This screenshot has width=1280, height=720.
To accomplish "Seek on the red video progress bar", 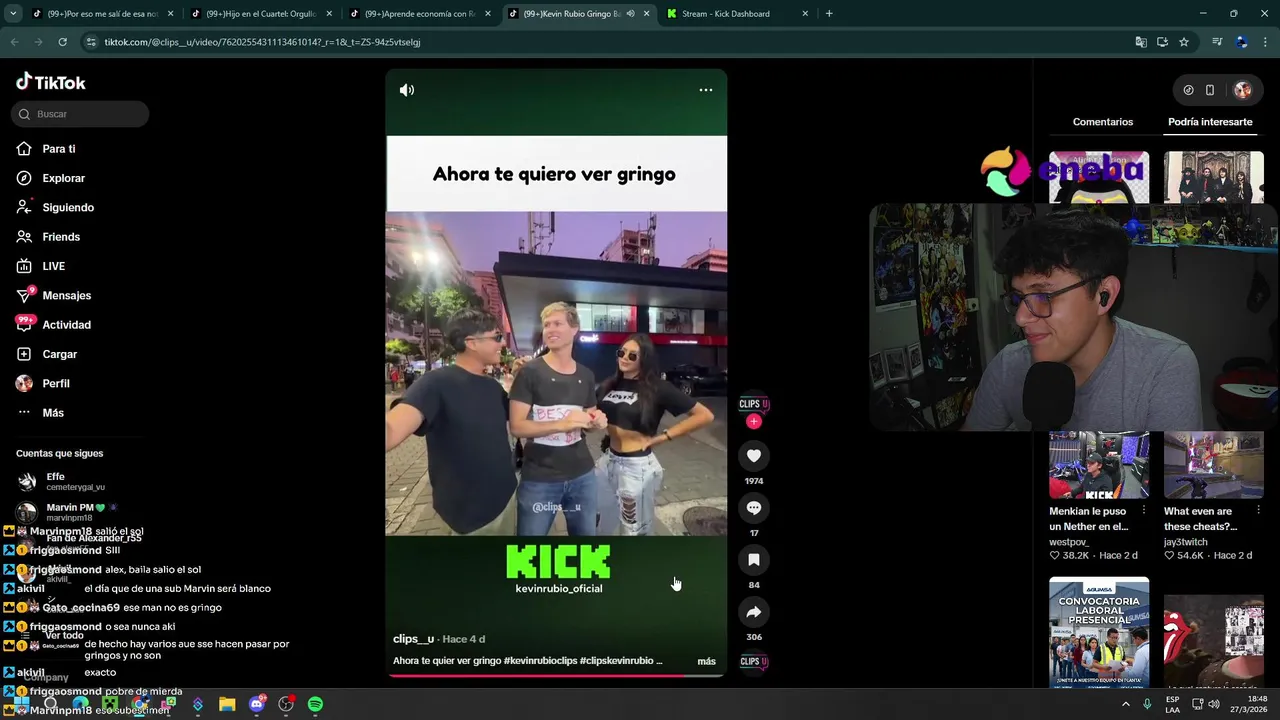I will [x=556, y=675].
